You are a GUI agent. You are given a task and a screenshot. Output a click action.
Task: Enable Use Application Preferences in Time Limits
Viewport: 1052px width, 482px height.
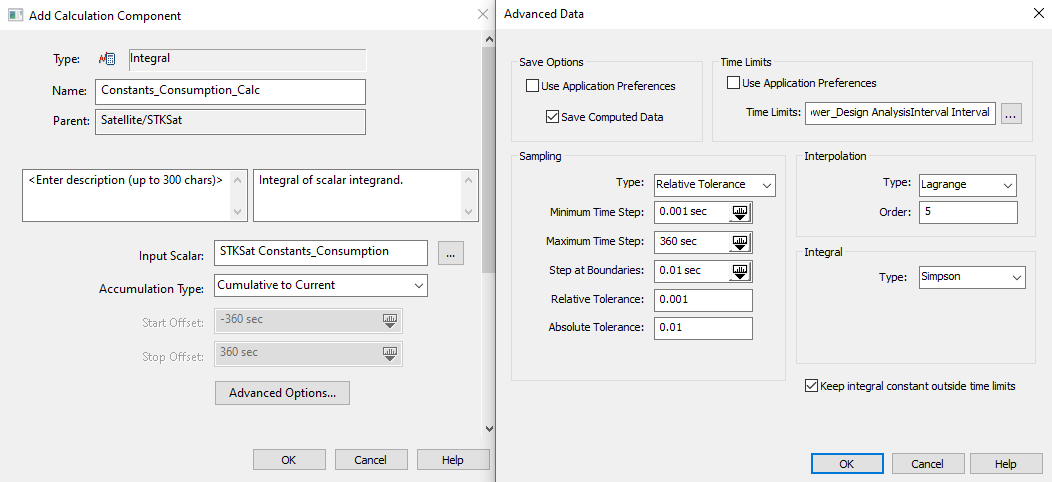(x=734, y=83)
